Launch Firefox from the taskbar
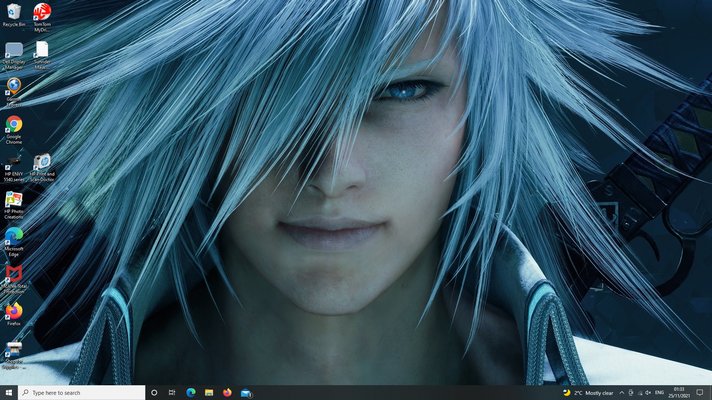Image resolution: width=712 pixels, height=400 pixels. click(x=227, y=393)
